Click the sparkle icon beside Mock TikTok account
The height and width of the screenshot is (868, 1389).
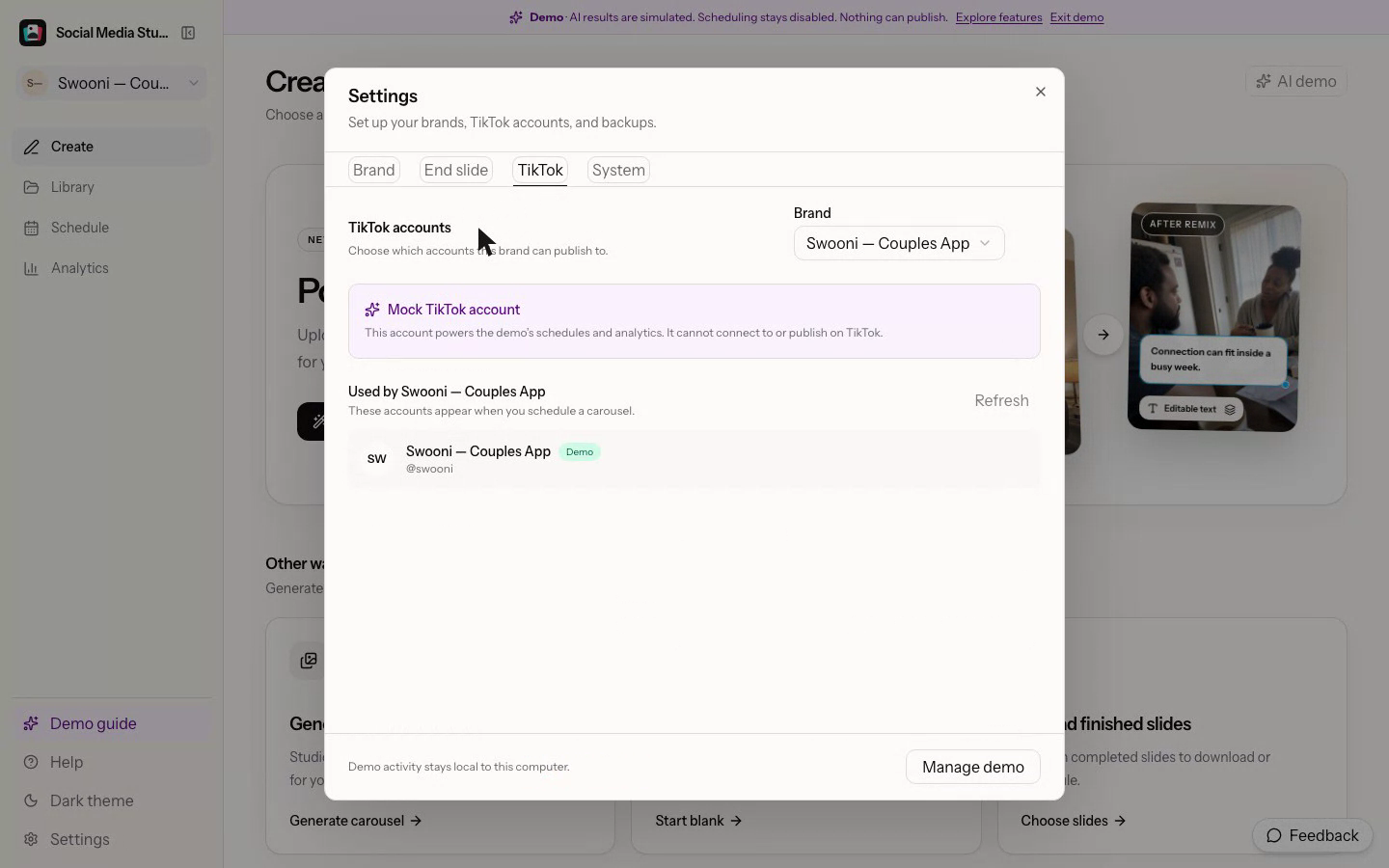click(372, 310)
